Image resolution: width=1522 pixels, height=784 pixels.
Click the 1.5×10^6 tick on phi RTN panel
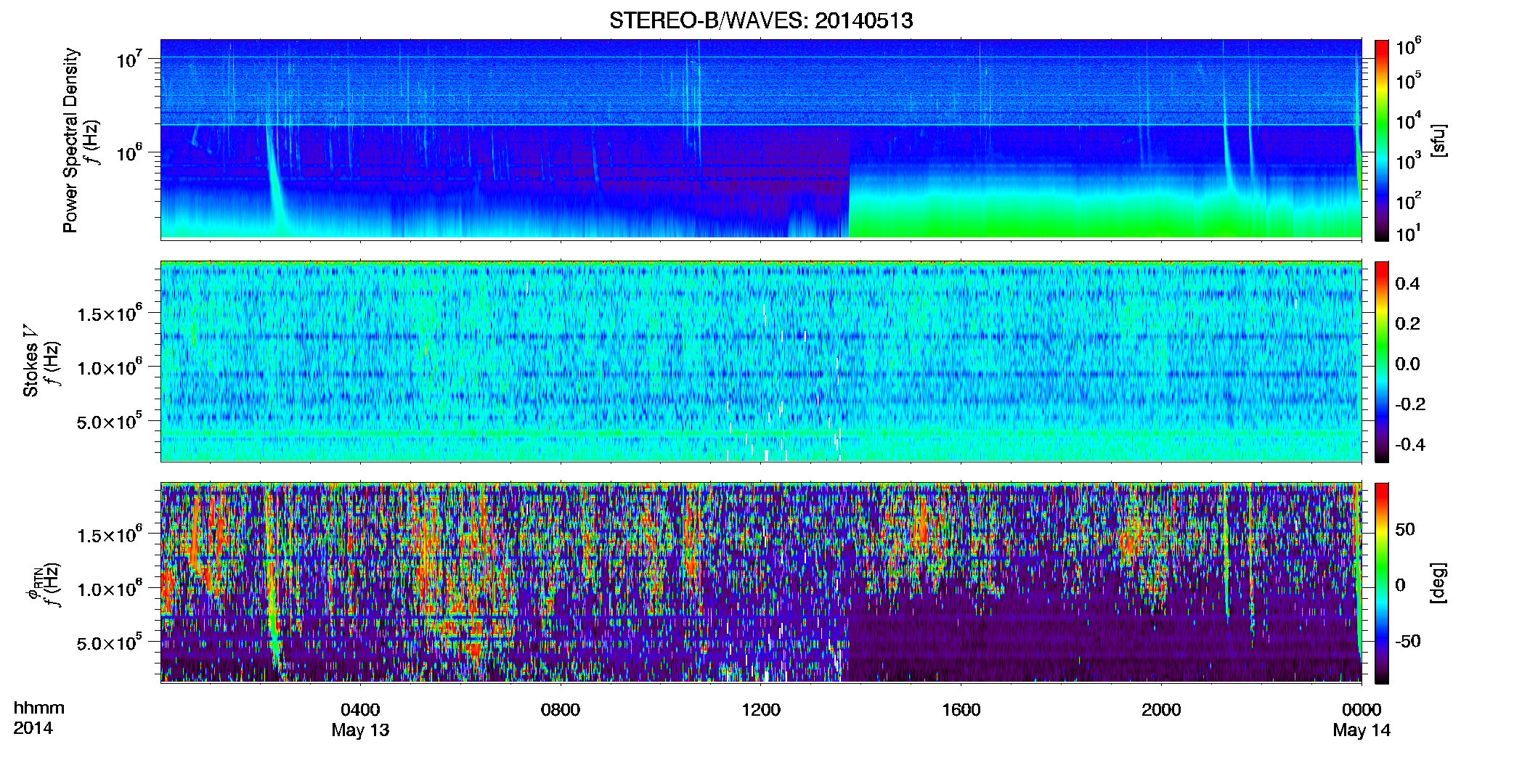(x=110, y=535)
